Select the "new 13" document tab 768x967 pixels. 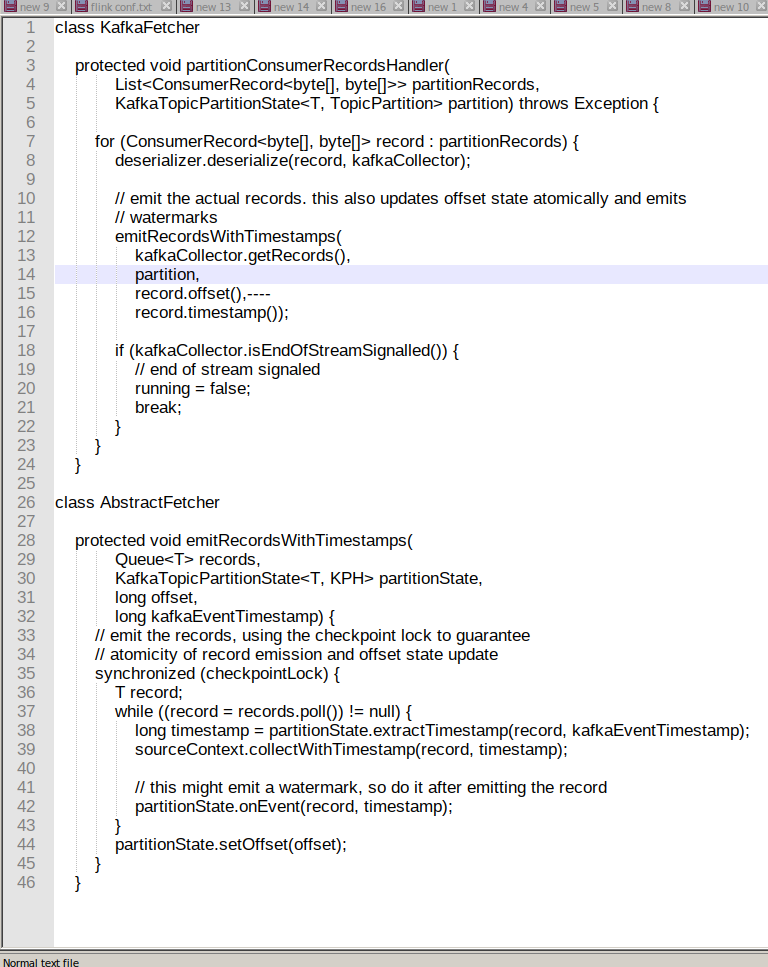212,7
